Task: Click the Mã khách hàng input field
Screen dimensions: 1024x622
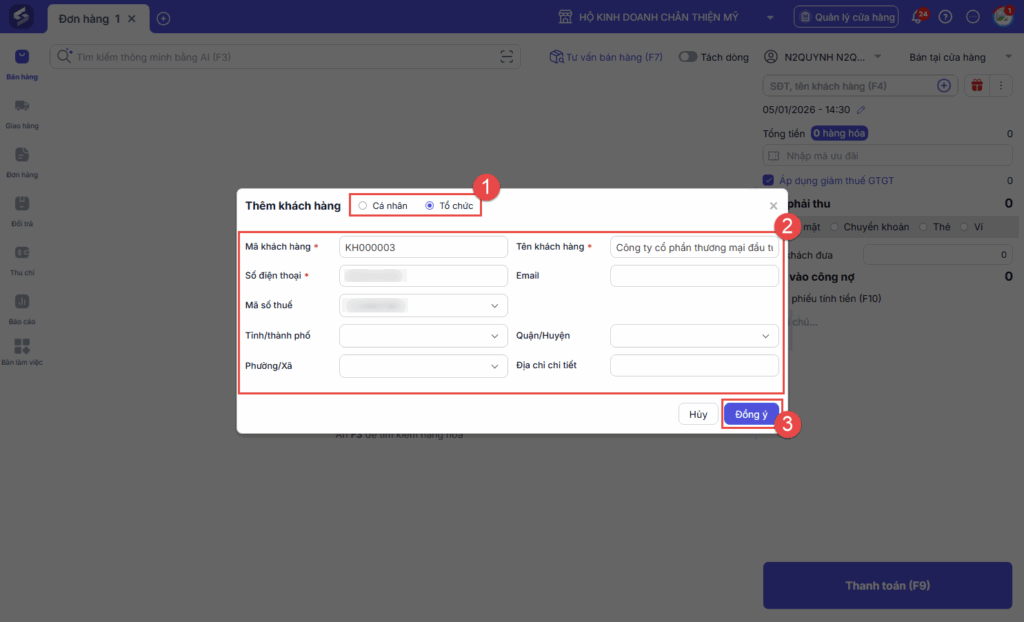Action: [x=423, y=247]
